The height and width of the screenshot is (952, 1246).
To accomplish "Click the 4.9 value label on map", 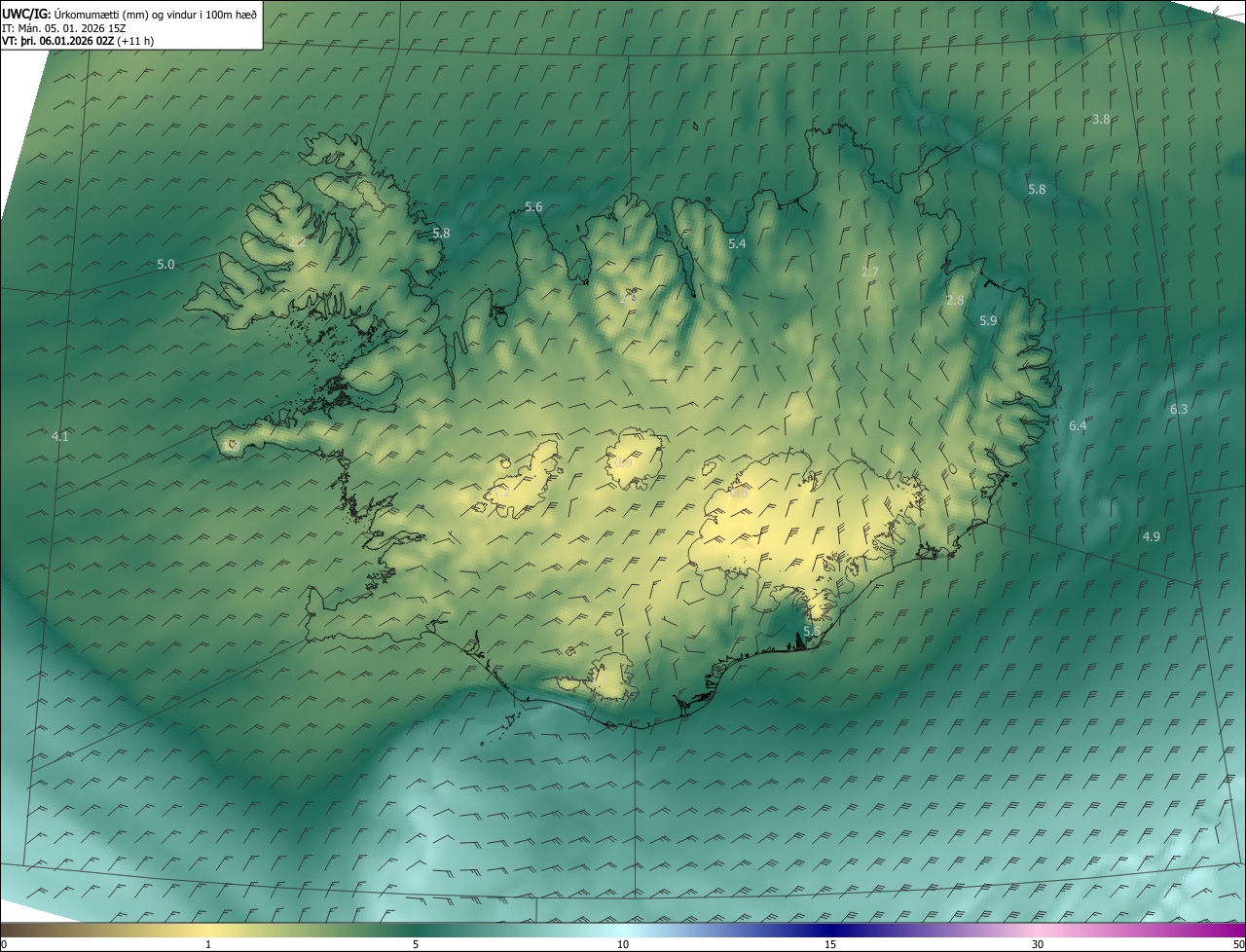I will click(1152, 536).
